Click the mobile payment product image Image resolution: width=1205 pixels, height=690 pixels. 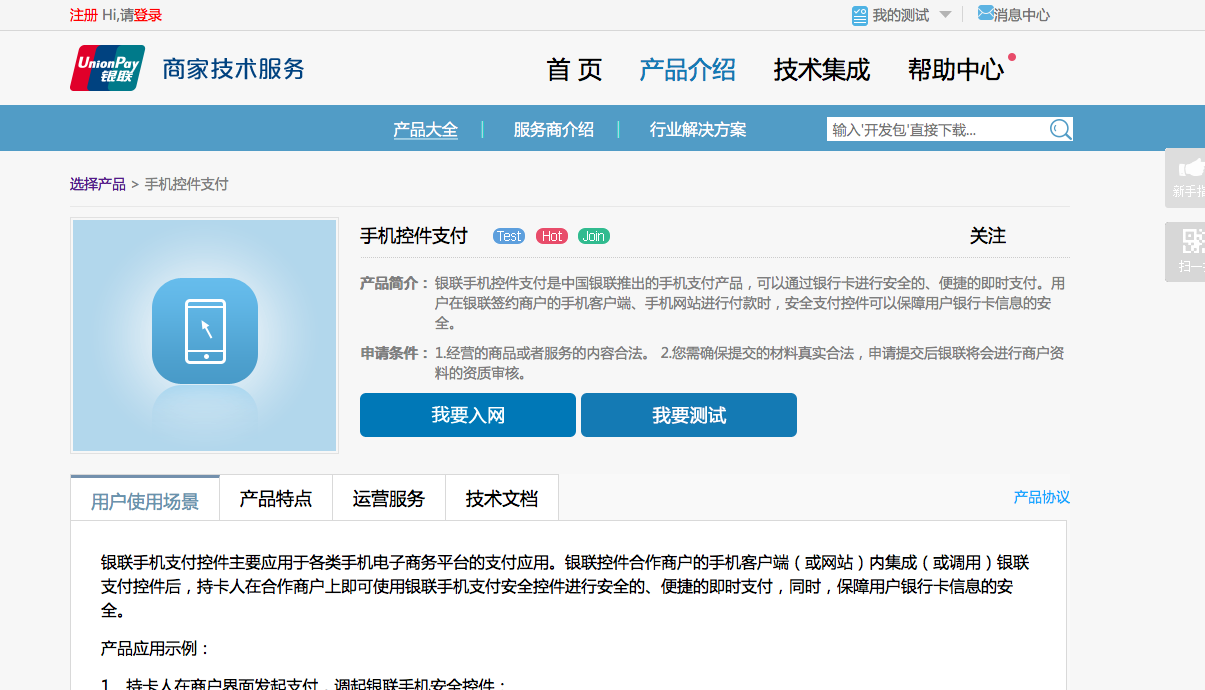click(x=204, y=336)
